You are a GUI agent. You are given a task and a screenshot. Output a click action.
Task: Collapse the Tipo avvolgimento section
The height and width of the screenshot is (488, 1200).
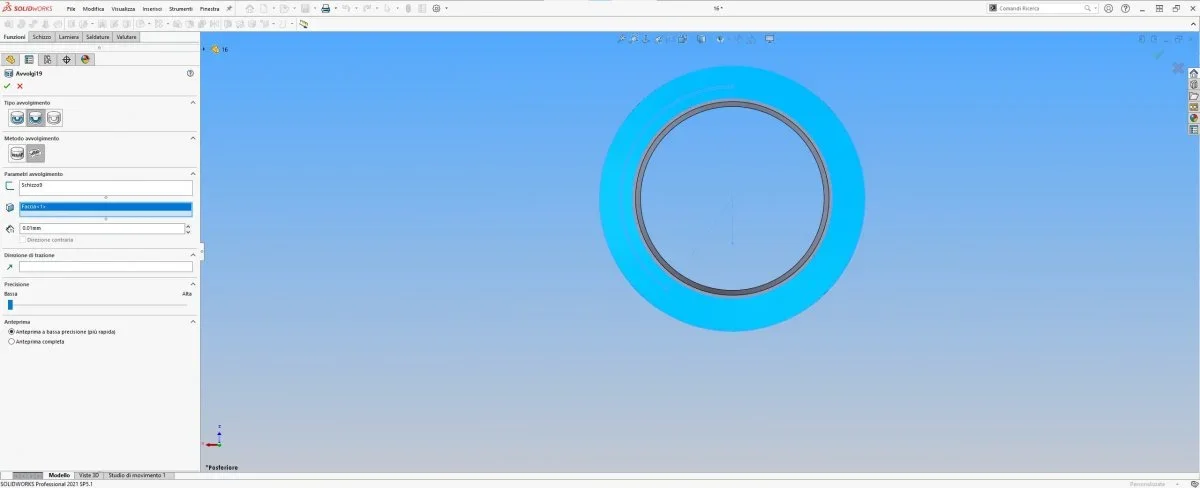pos(192,102)
